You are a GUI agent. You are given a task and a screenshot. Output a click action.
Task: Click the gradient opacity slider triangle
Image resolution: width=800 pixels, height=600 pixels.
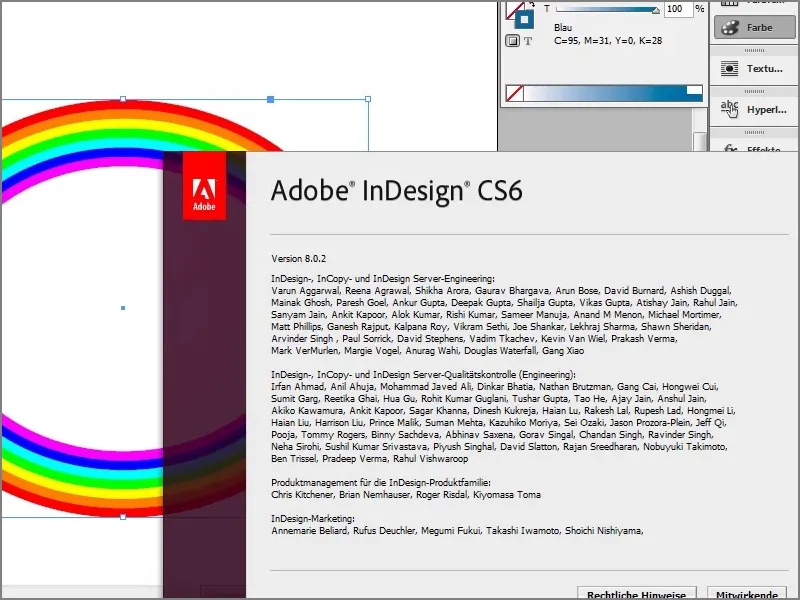tap(656, 9)
